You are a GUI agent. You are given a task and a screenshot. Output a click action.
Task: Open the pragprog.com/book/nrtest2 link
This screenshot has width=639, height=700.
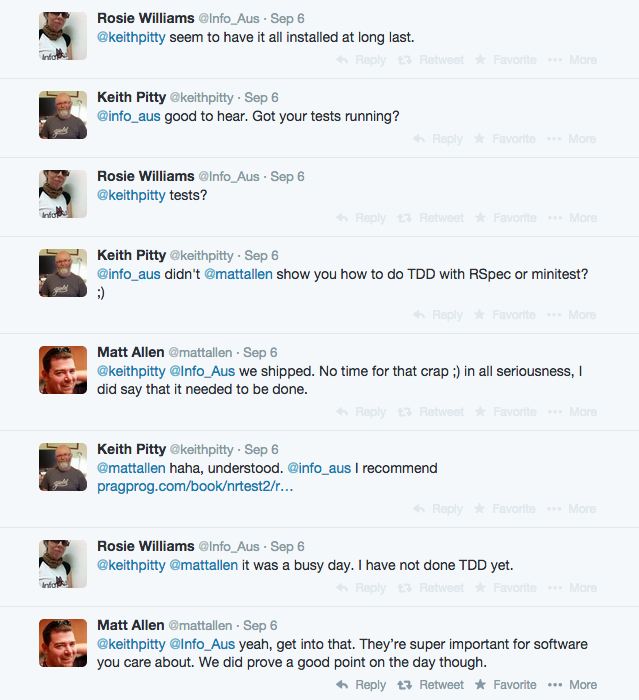coord(195,487)
